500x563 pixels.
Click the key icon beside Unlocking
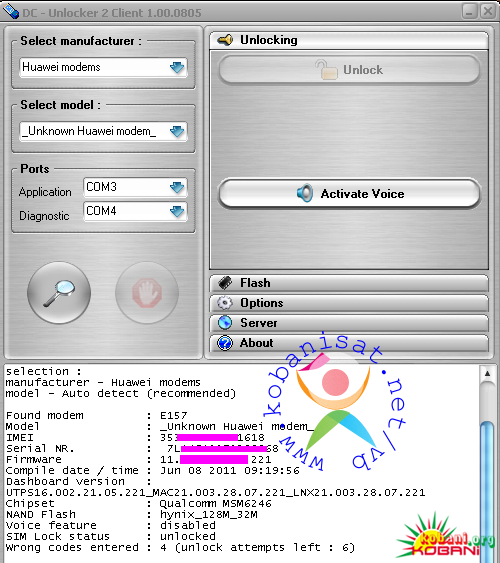point(225,40)
